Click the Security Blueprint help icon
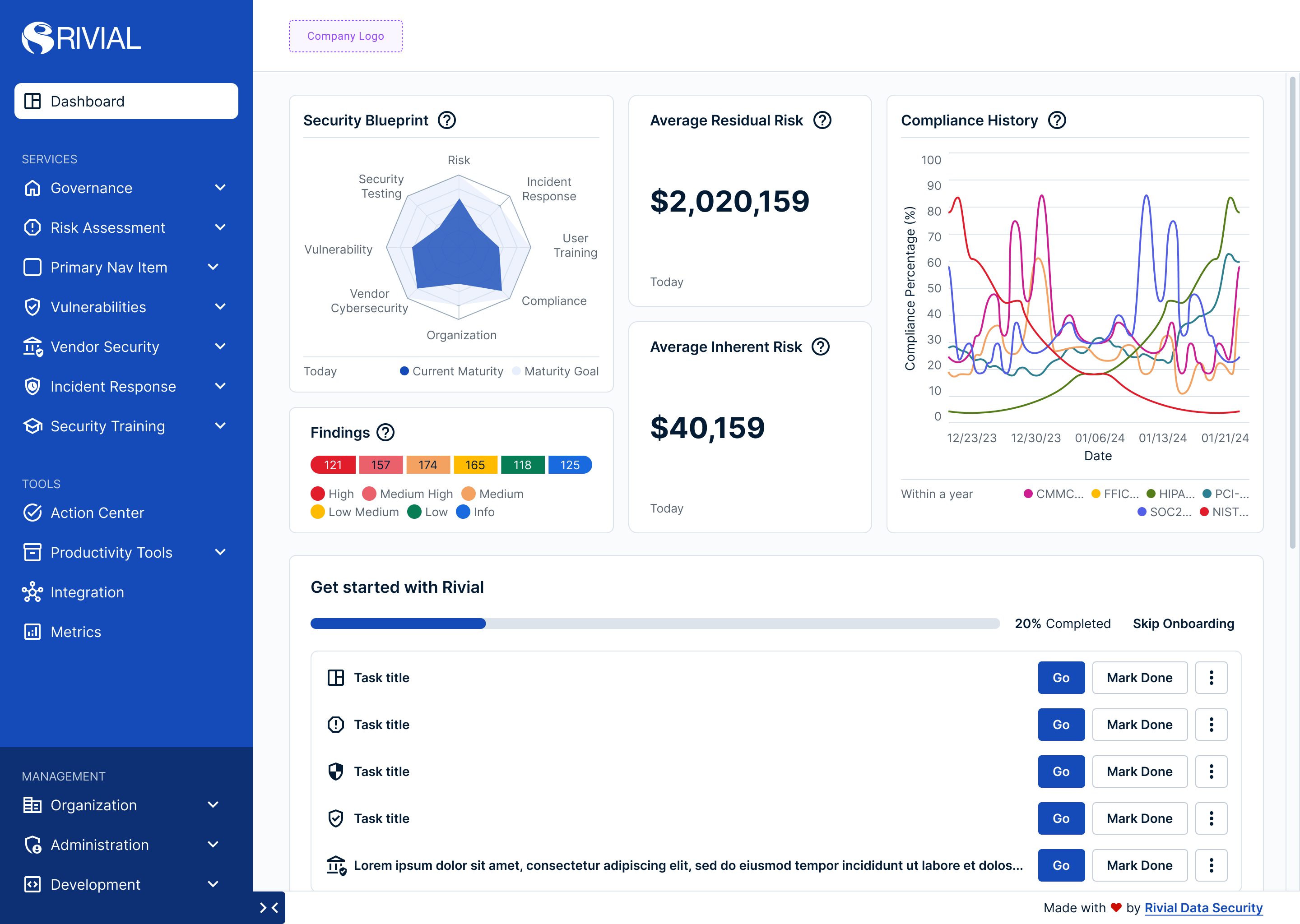 [x=447, y=120]
